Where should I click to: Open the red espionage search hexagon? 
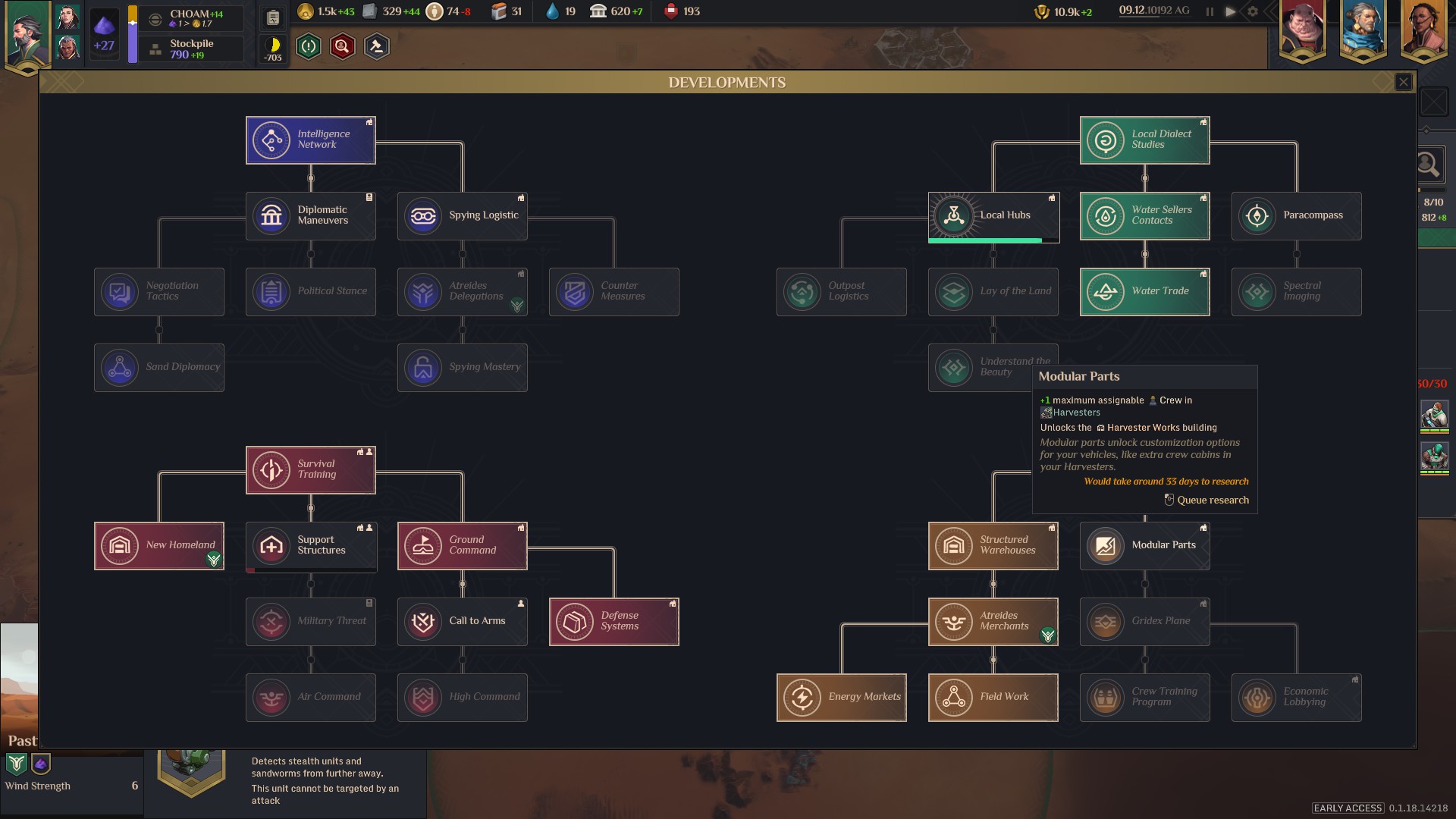(342, 47)
